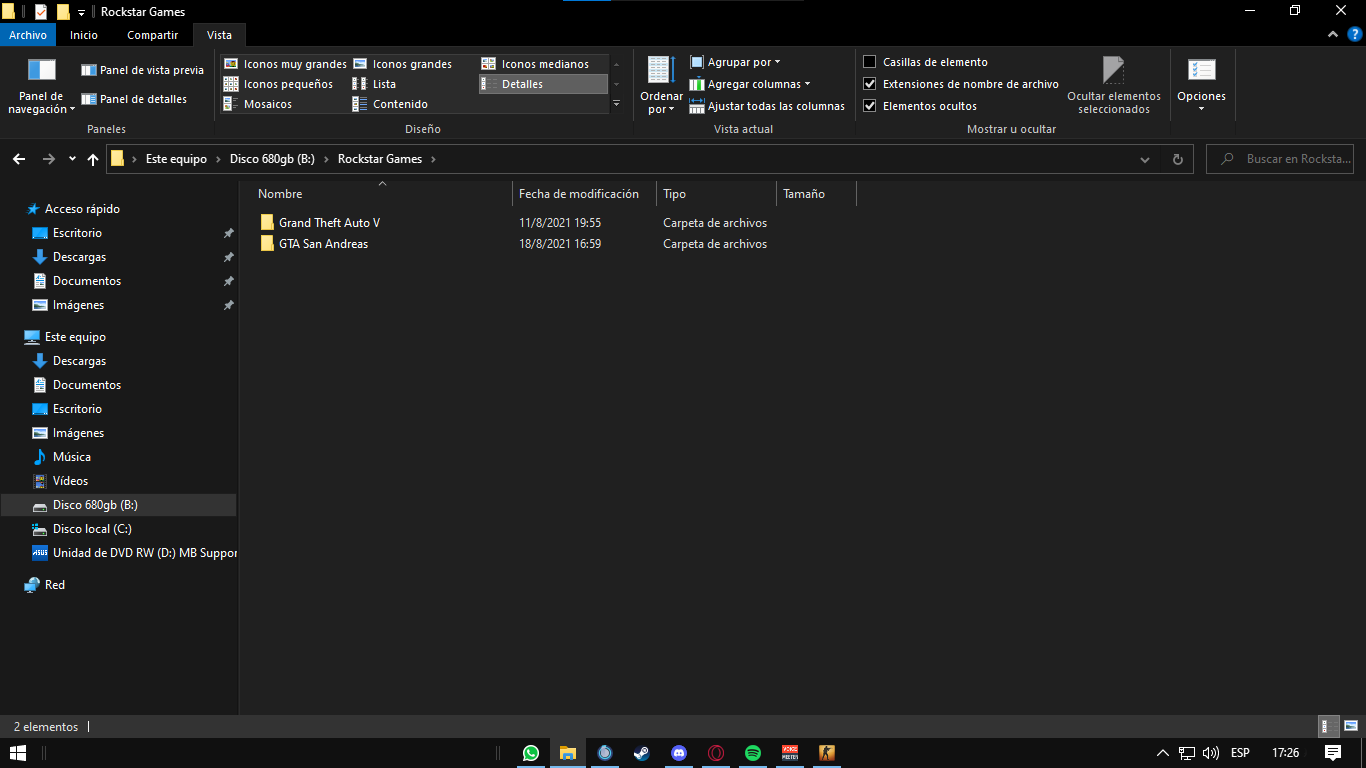Select the Grand Theft Auto V folder
This screenshot has height=768, width=1366.
[x=329, y=223]
